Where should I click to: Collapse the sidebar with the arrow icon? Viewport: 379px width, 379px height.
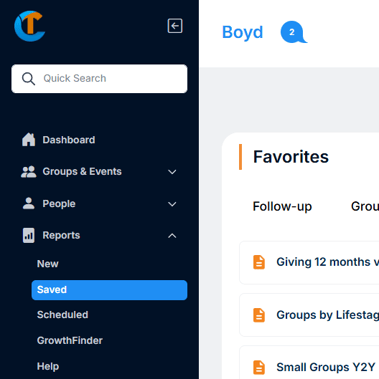click(x=175, y=26)
